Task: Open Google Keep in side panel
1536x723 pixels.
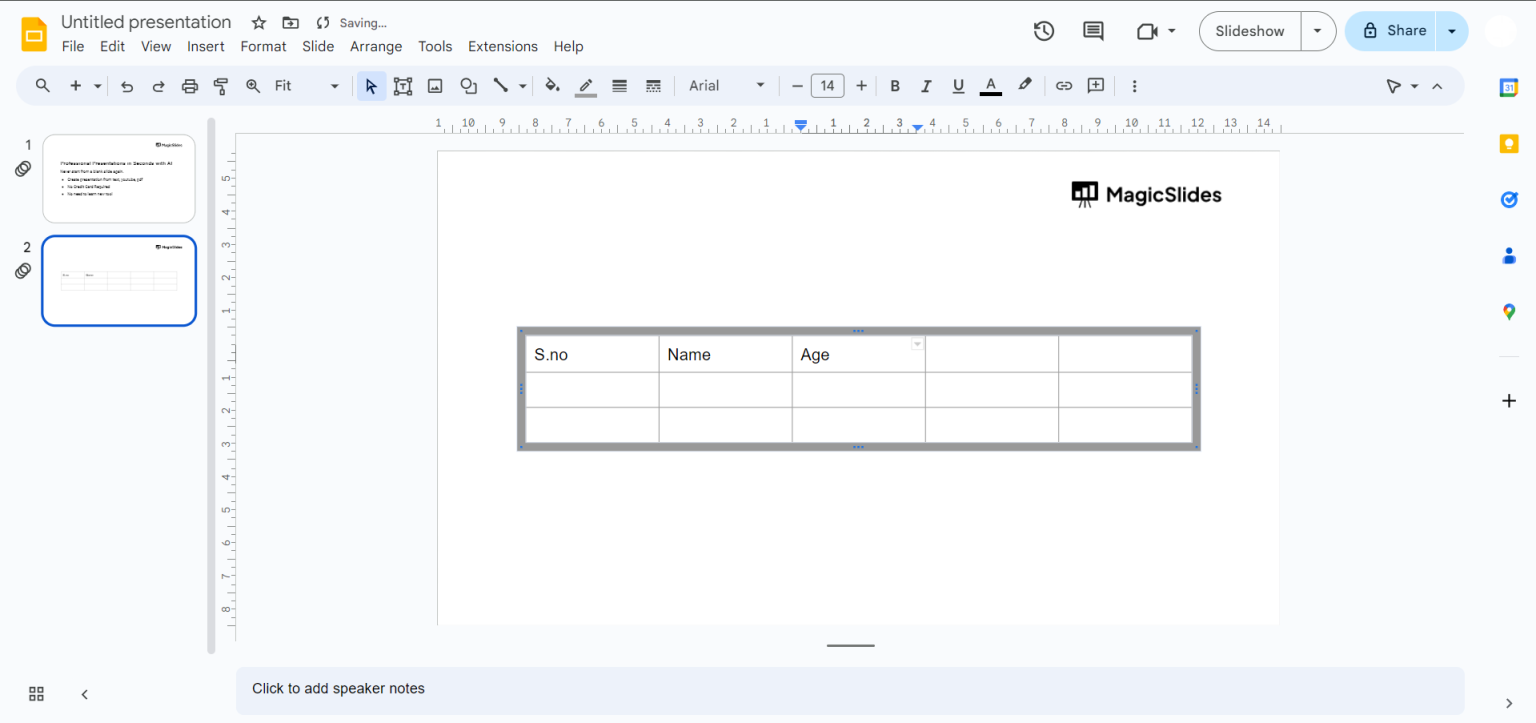Action: tap(1509, 144)
